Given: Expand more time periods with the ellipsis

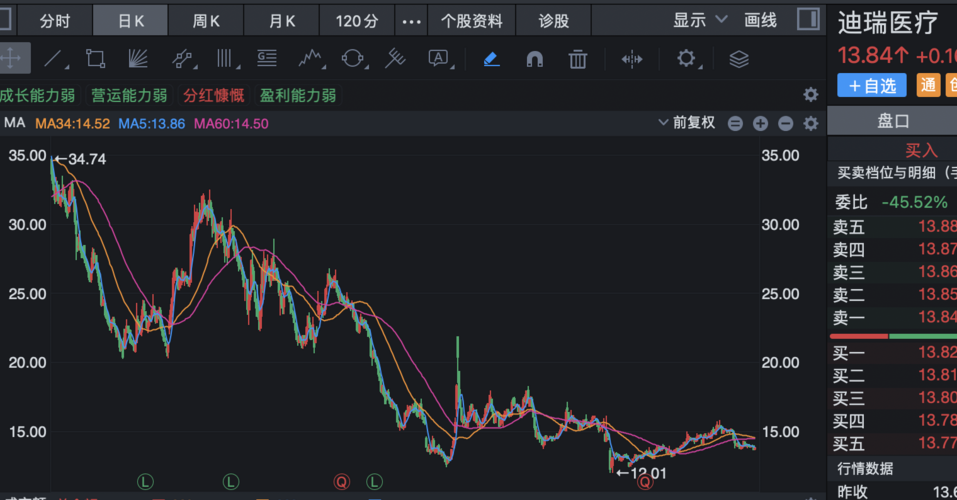Looking at the screenshot, I should [410, 20].
